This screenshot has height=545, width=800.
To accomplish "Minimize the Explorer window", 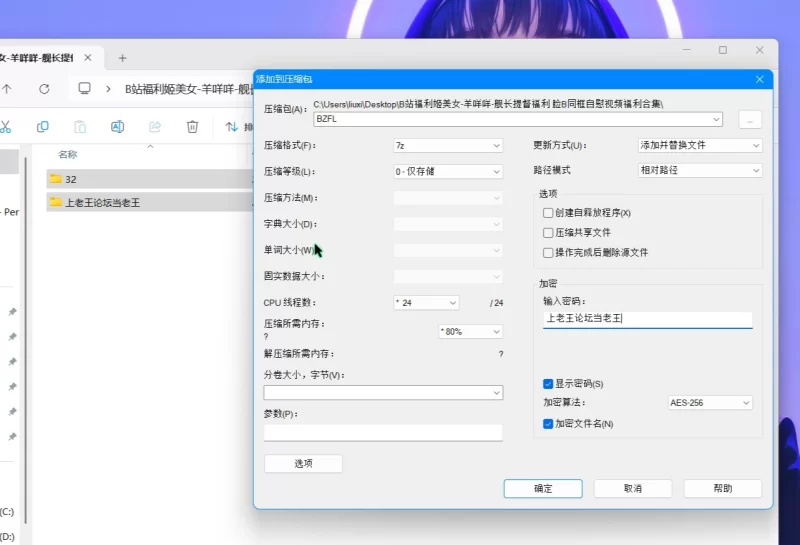I will pos(687,50).
